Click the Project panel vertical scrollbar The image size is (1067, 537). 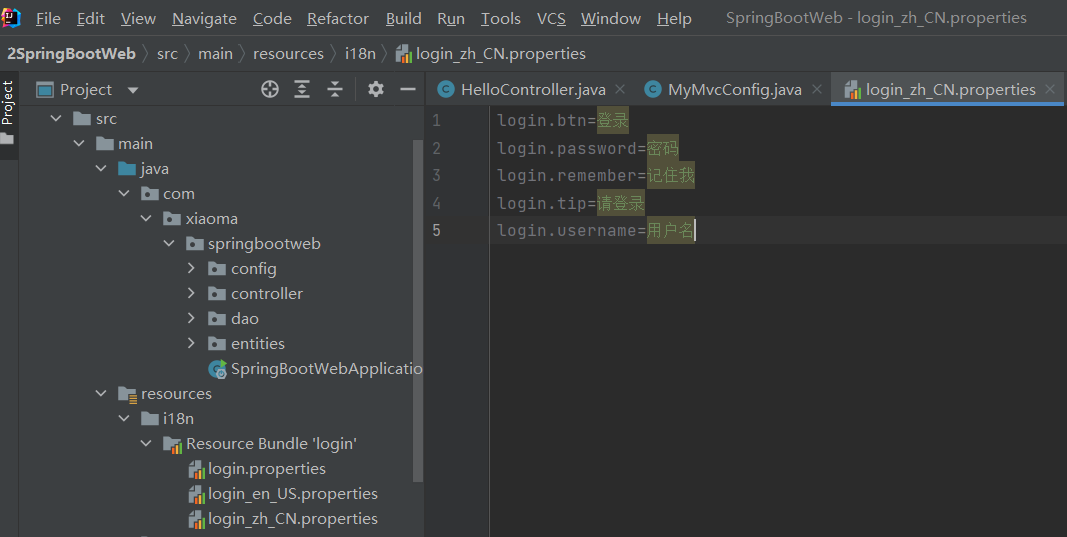(x=418, y=310)
